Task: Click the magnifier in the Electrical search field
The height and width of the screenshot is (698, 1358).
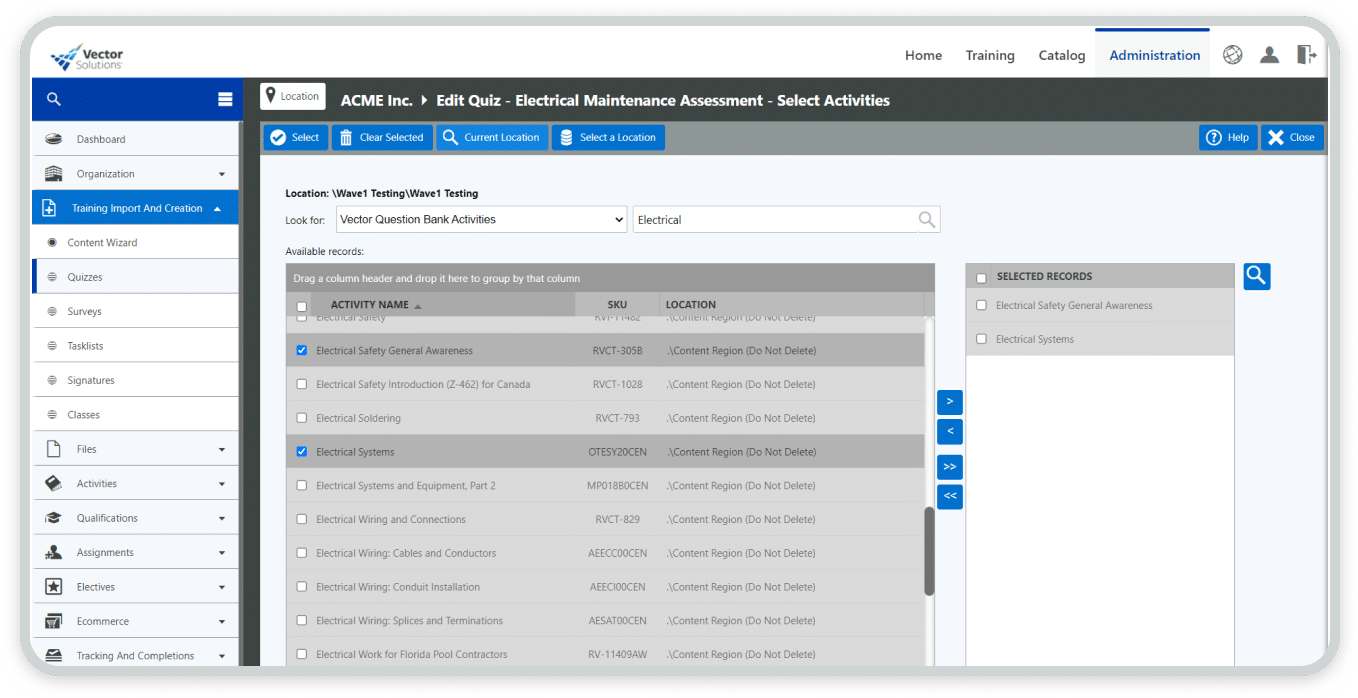Action: 927,220
